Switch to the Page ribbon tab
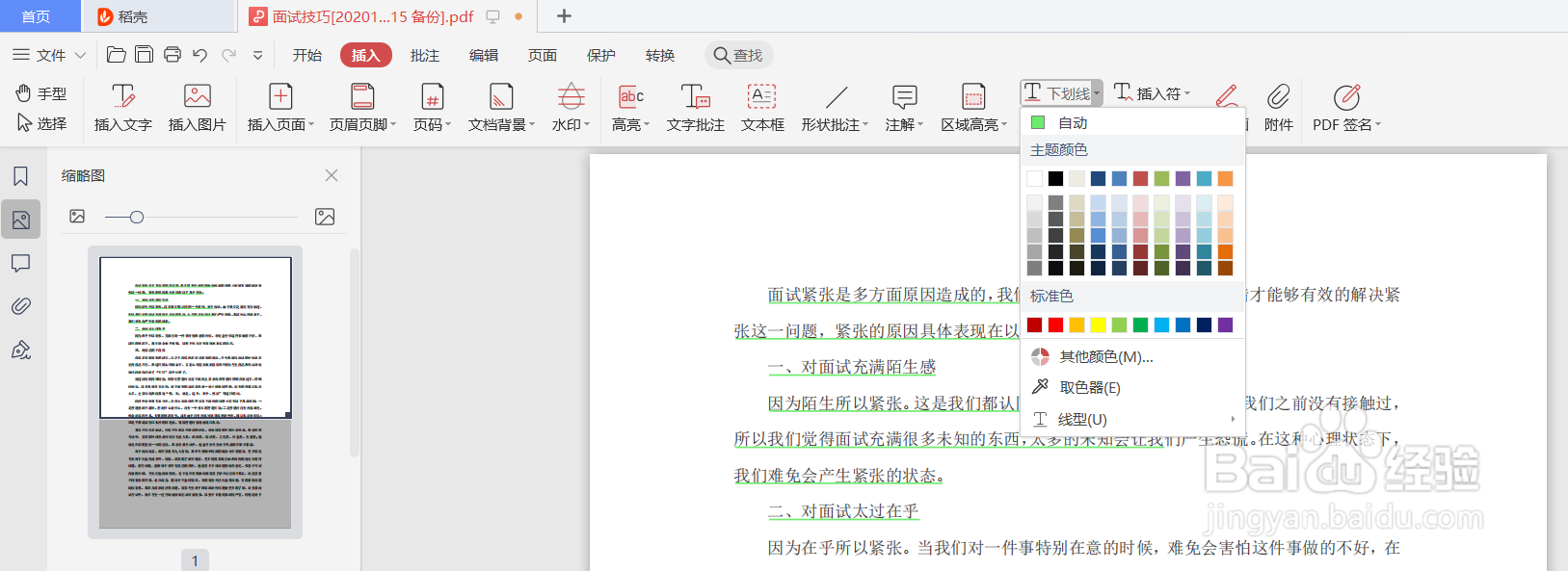Viewport: 1568px width, 571px height. [x=543, y=55]
